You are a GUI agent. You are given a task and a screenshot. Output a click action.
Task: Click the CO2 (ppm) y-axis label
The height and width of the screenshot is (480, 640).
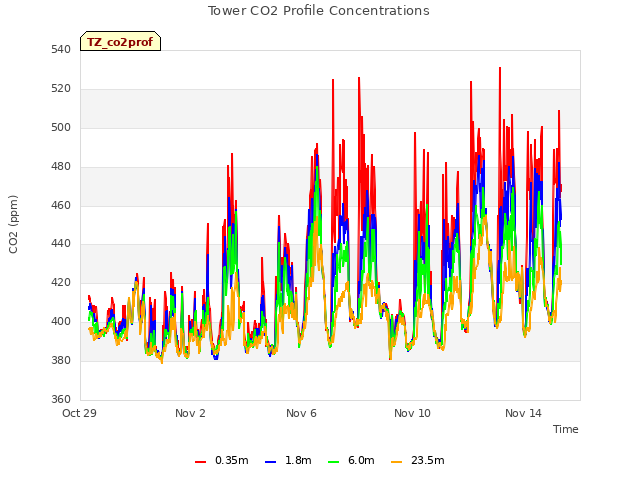(x=13, y=224)
